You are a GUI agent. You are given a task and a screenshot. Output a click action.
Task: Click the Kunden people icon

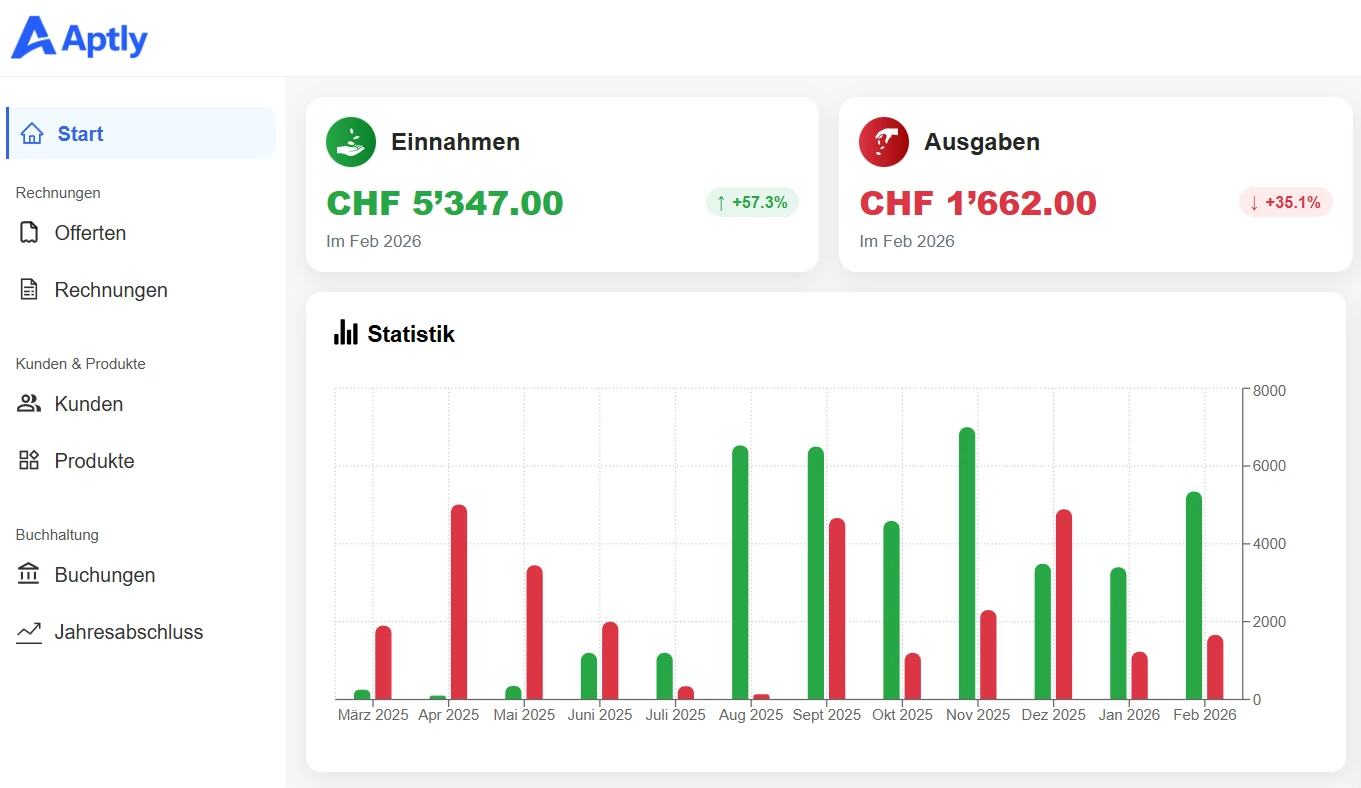(x=30, y=404)
